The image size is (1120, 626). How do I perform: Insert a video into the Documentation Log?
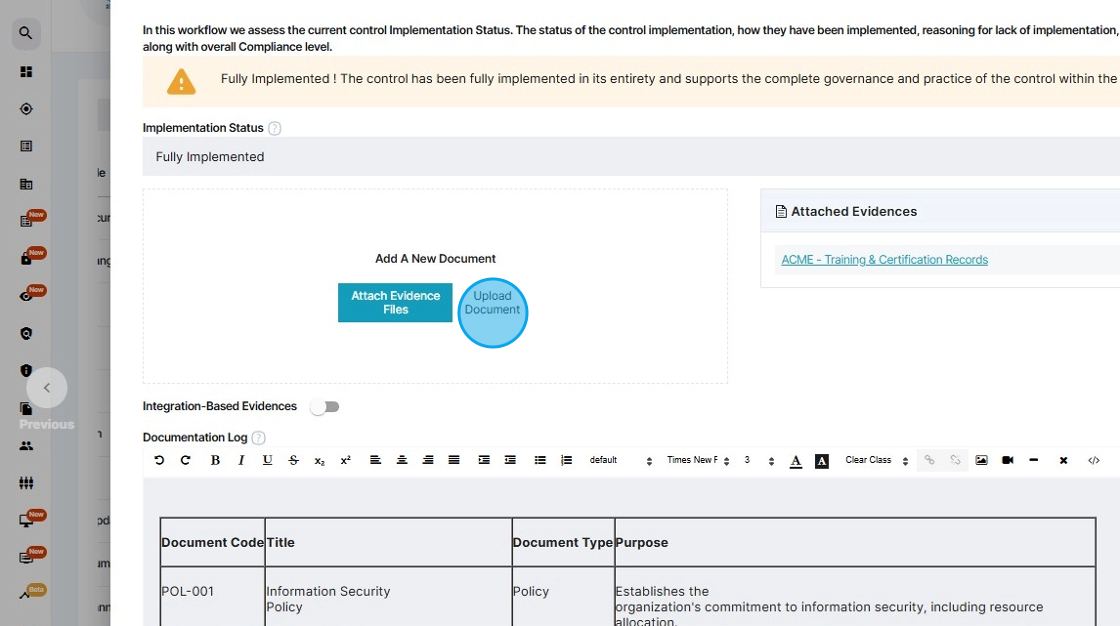click(x=1008, y=460)
